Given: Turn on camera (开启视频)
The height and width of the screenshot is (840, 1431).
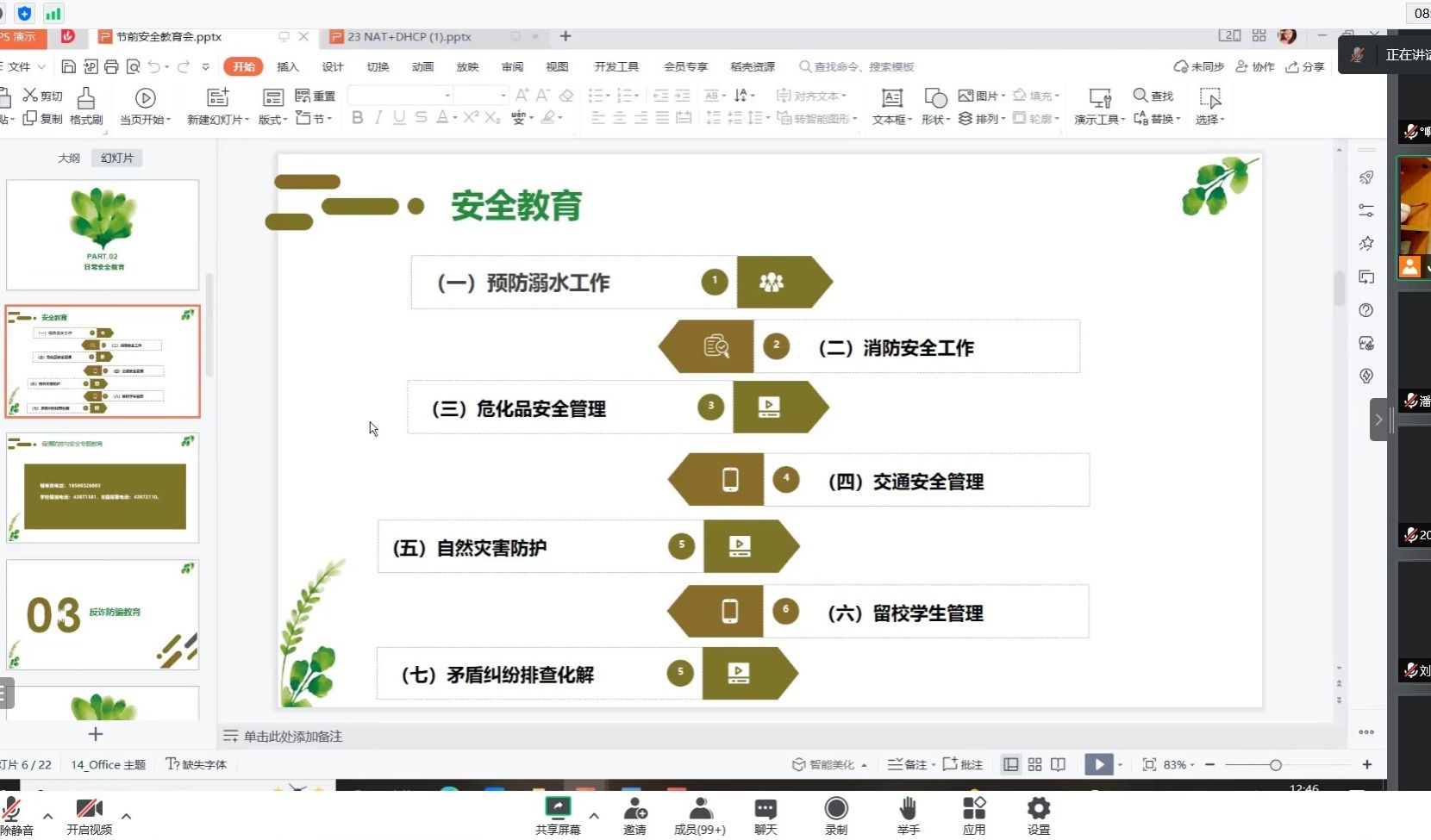Looking at the screenshot, I should point(89,810).
